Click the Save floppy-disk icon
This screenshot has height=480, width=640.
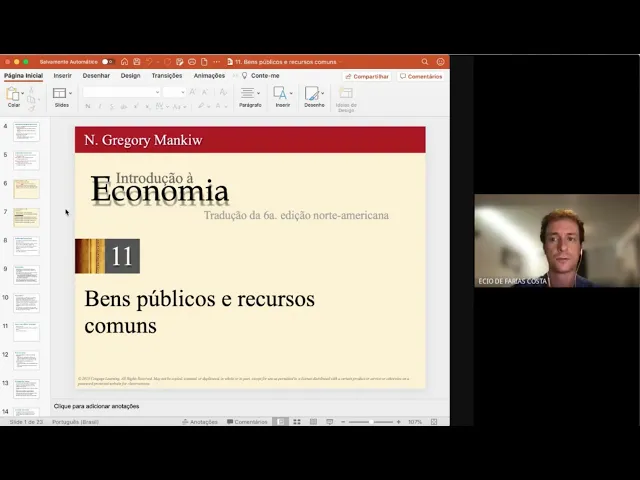pos(137,62)
